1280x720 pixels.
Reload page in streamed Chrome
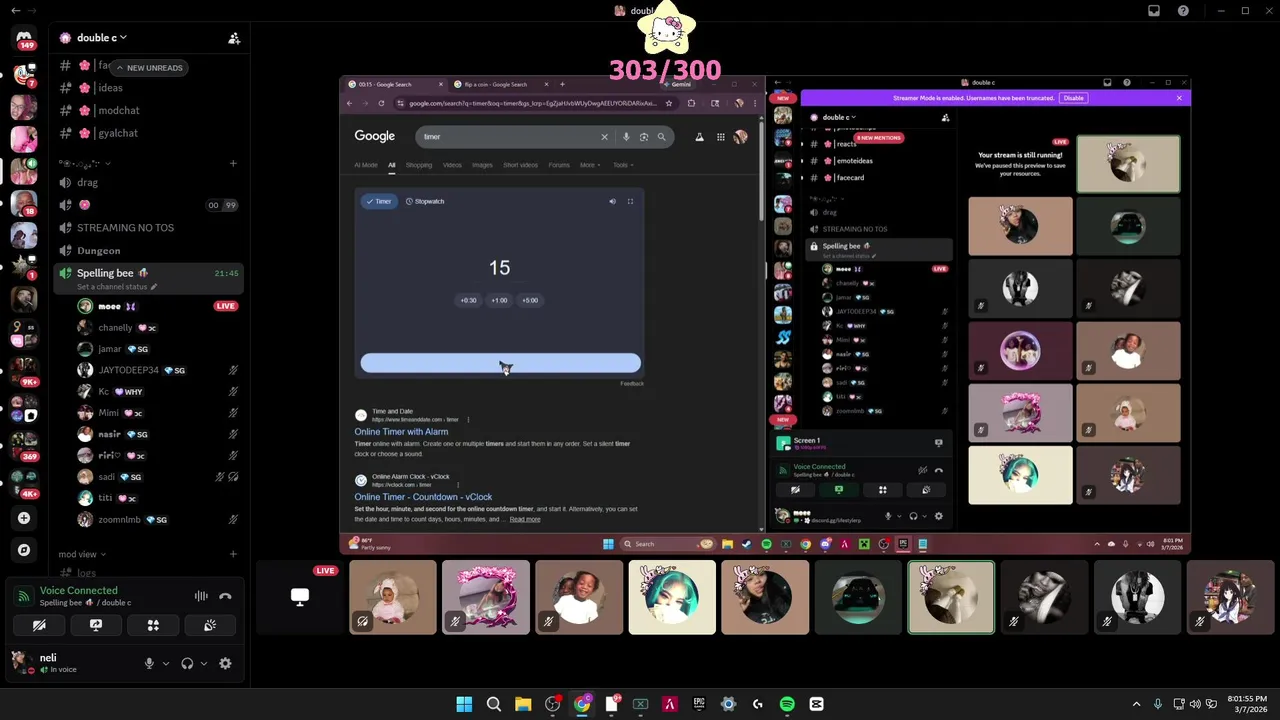coord(381,103)
